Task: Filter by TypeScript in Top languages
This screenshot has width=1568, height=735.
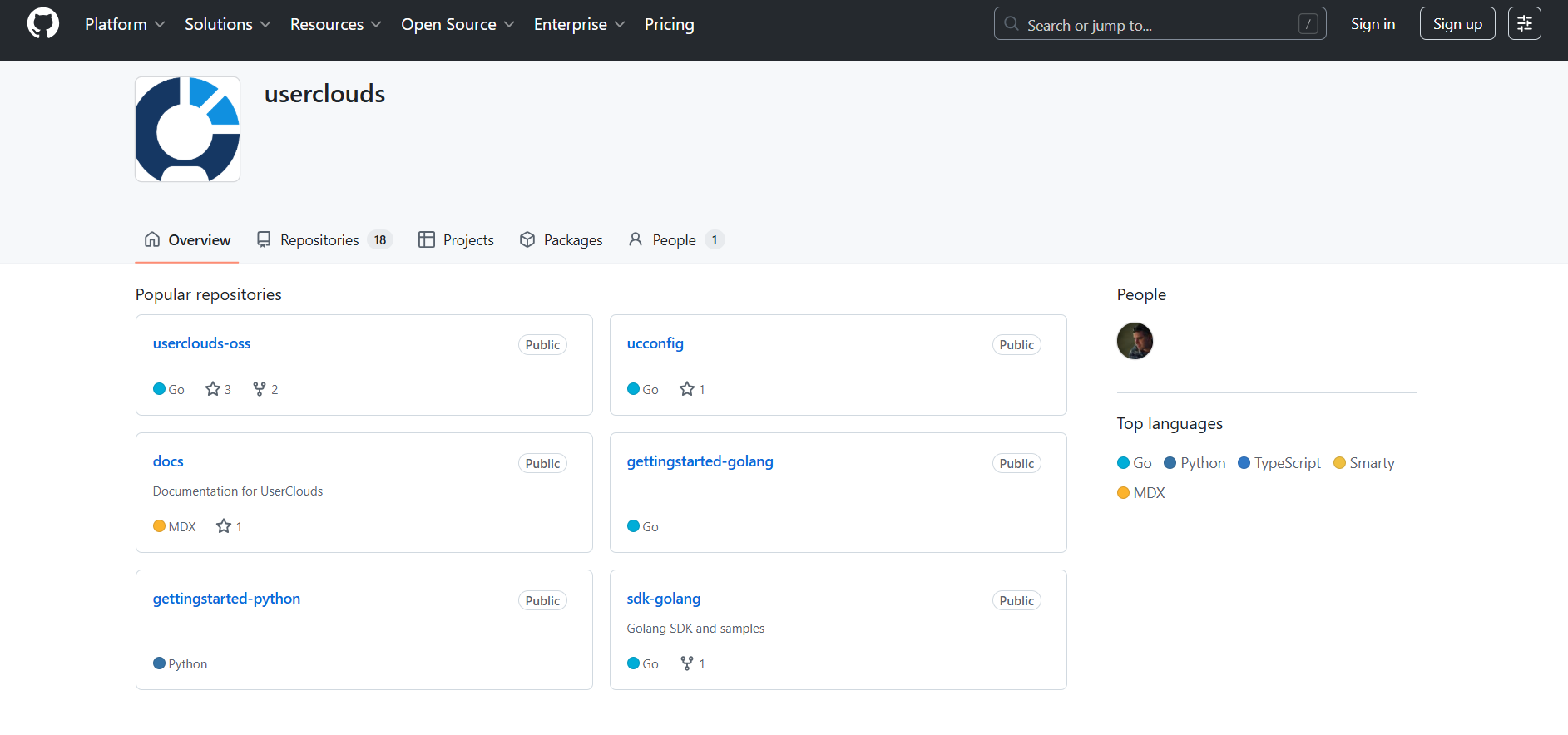Action: point(1279,463)
